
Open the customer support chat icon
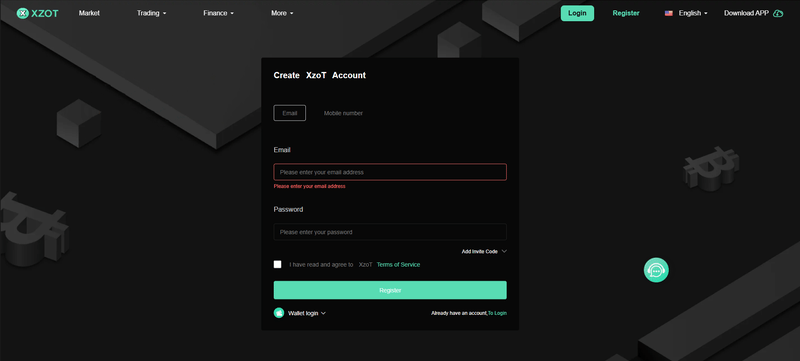click(x=656, y=270)
